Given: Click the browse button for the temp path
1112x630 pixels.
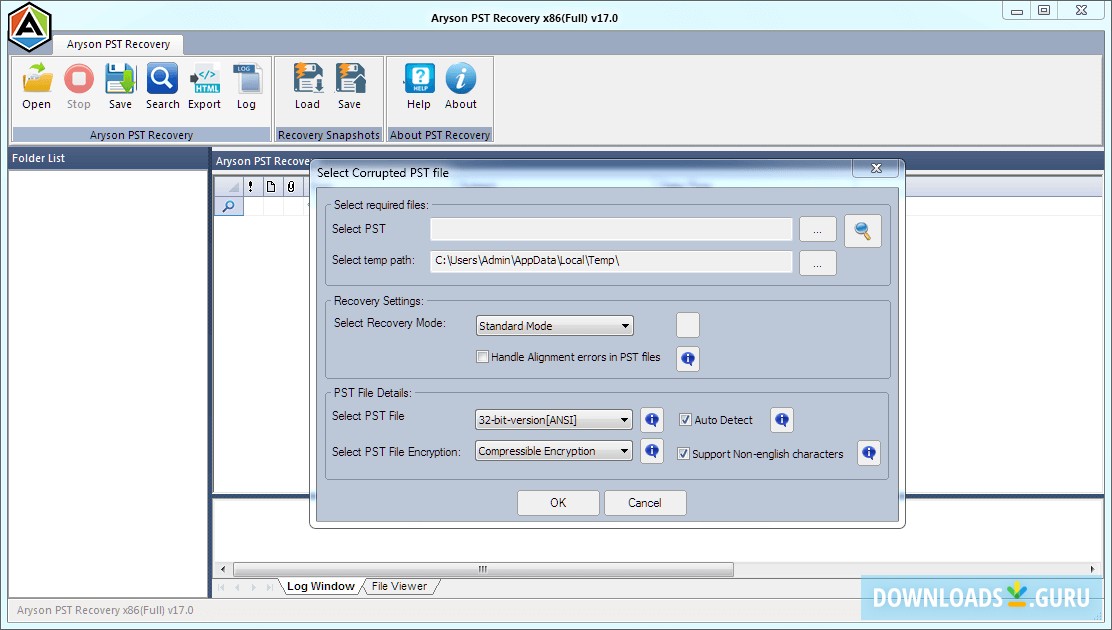Looking at the screenshot, I should [x=818, y=263].
